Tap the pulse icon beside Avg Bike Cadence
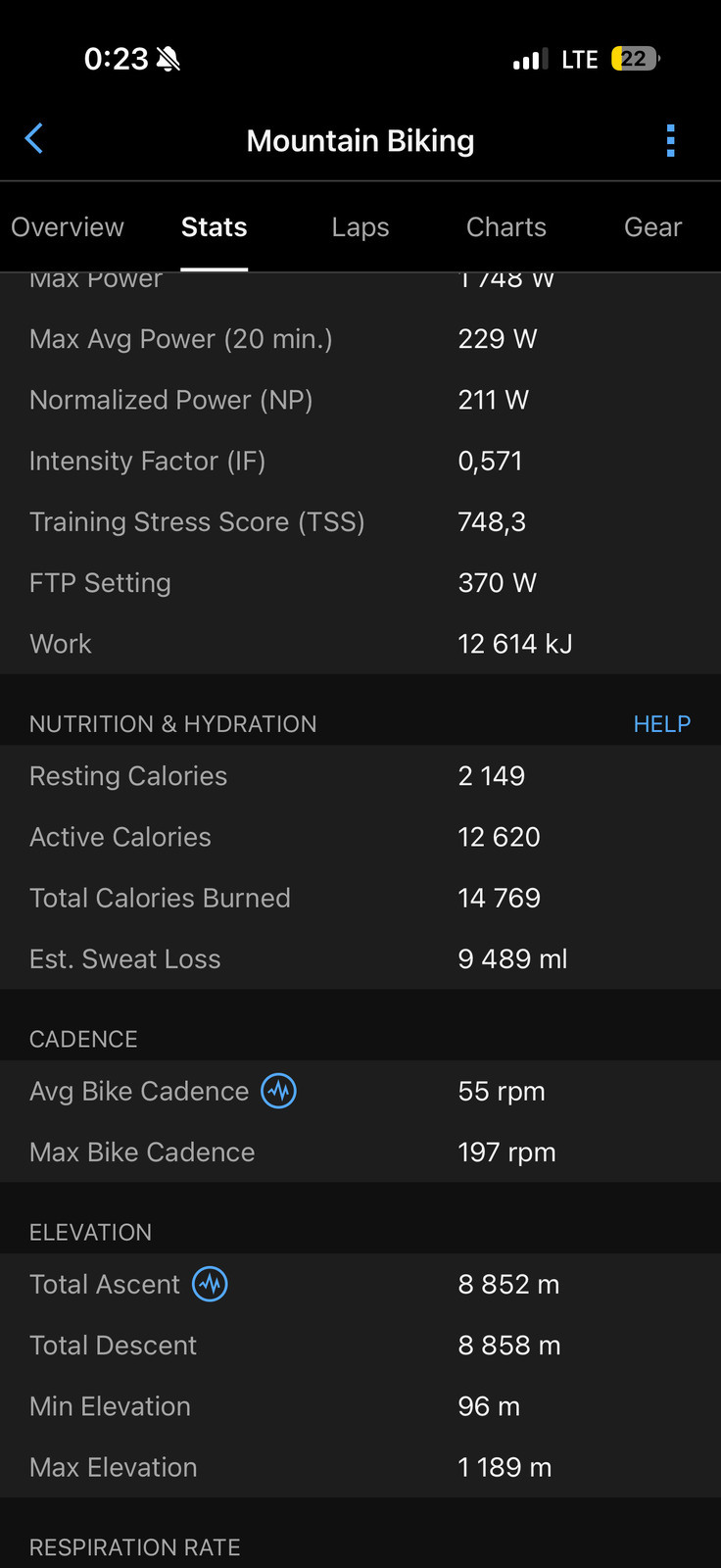The width and height of the screenshot is (721, 1568). [x=279, y=1091]
